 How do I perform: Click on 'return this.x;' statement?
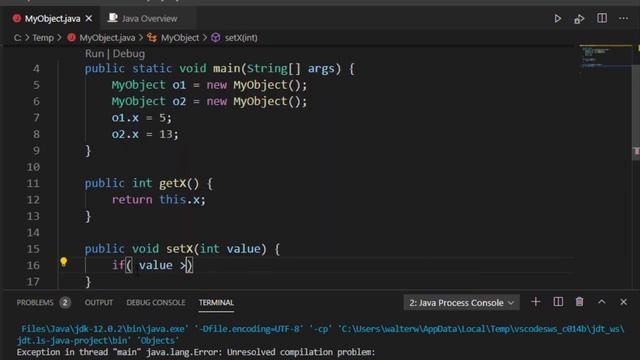[x=159, y=200]
